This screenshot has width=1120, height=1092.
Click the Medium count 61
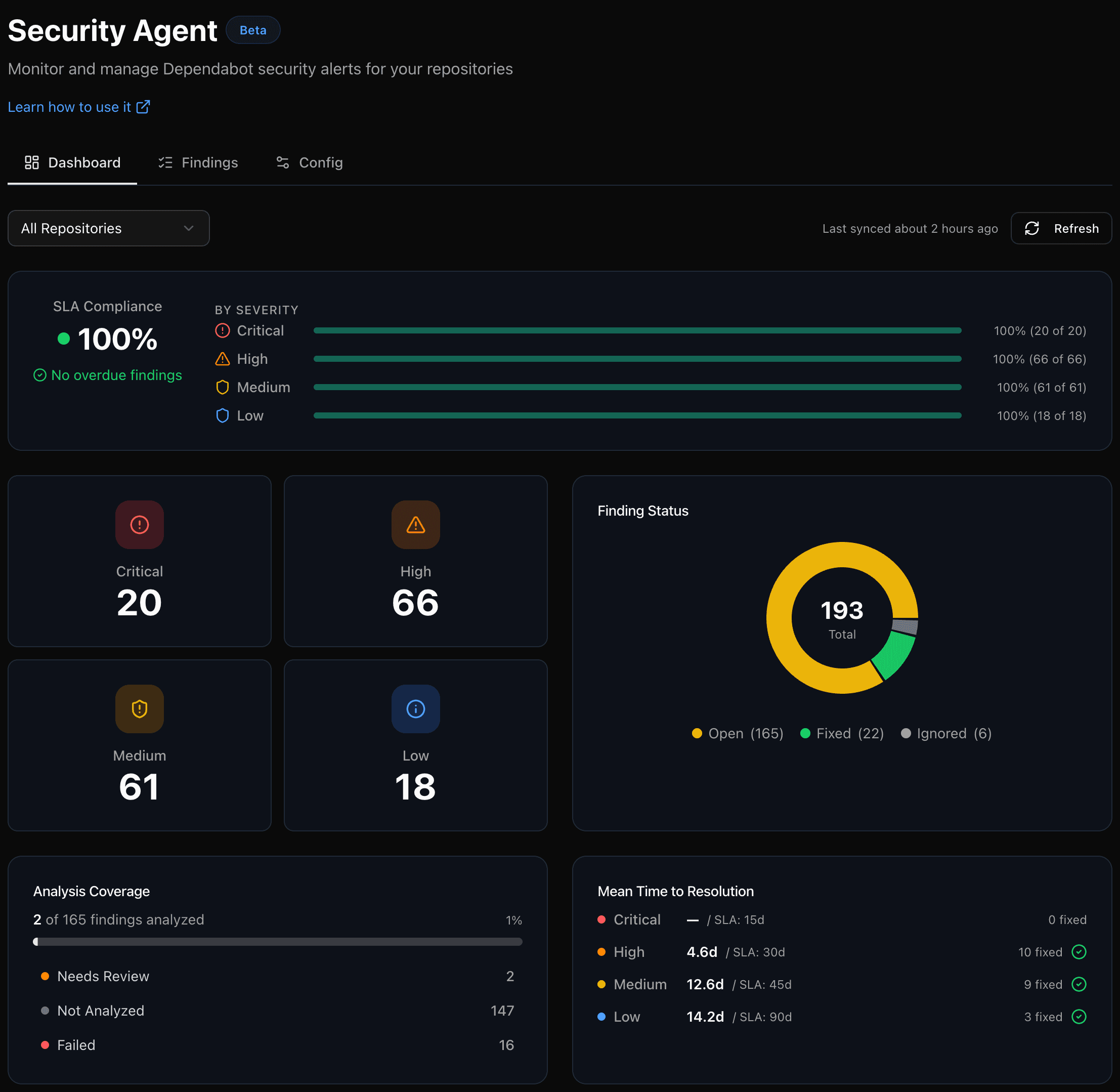(x=139, y=787)
